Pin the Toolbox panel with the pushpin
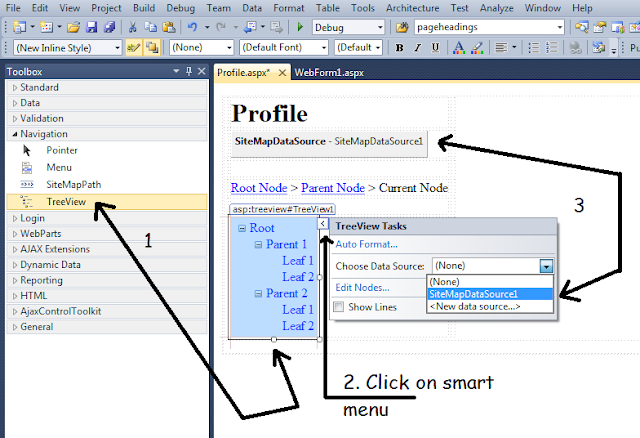Screen dimensions: 640x438 (189, 71)
